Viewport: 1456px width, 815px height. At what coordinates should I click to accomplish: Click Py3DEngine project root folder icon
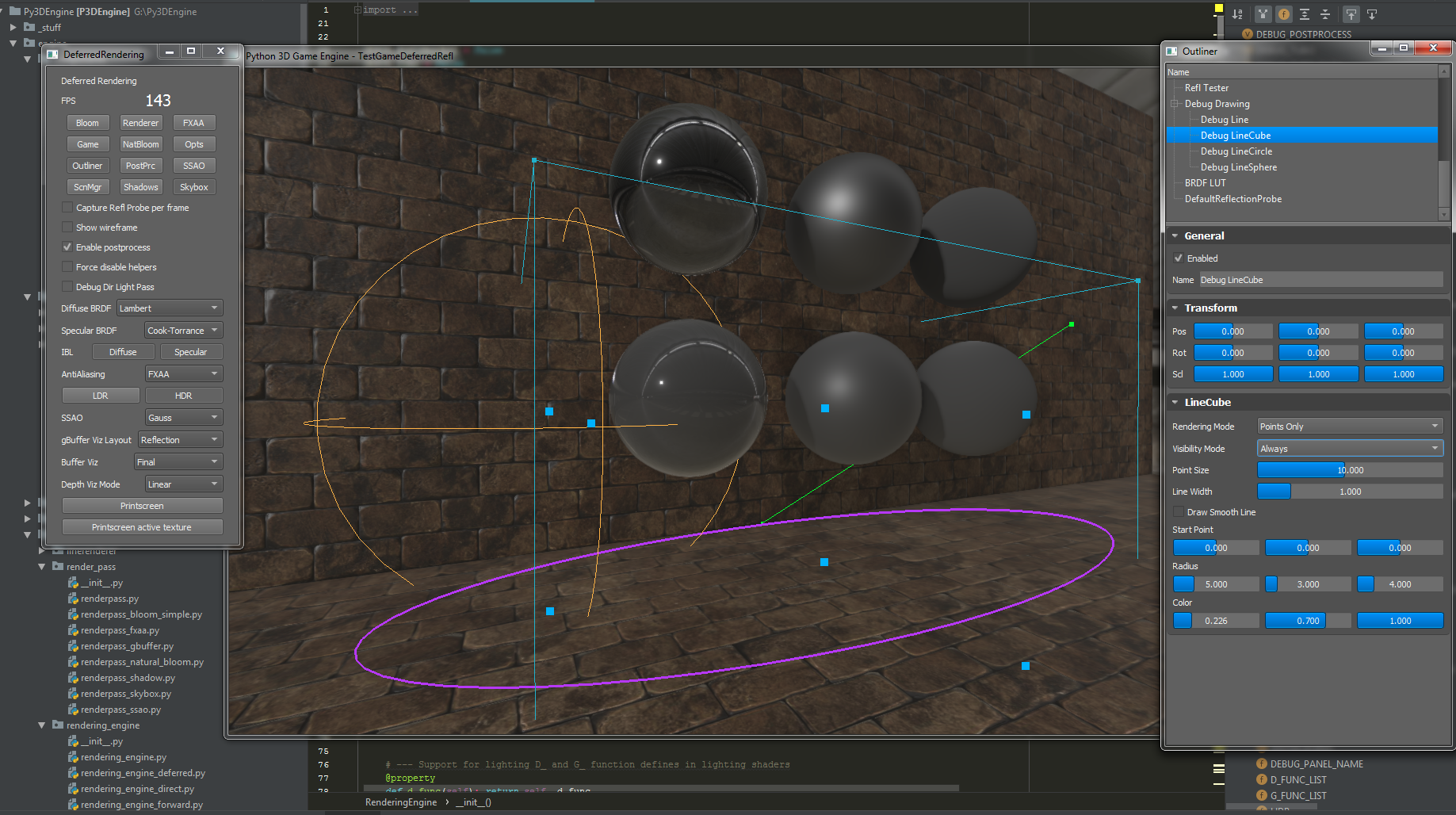click(x=15, y=11)
